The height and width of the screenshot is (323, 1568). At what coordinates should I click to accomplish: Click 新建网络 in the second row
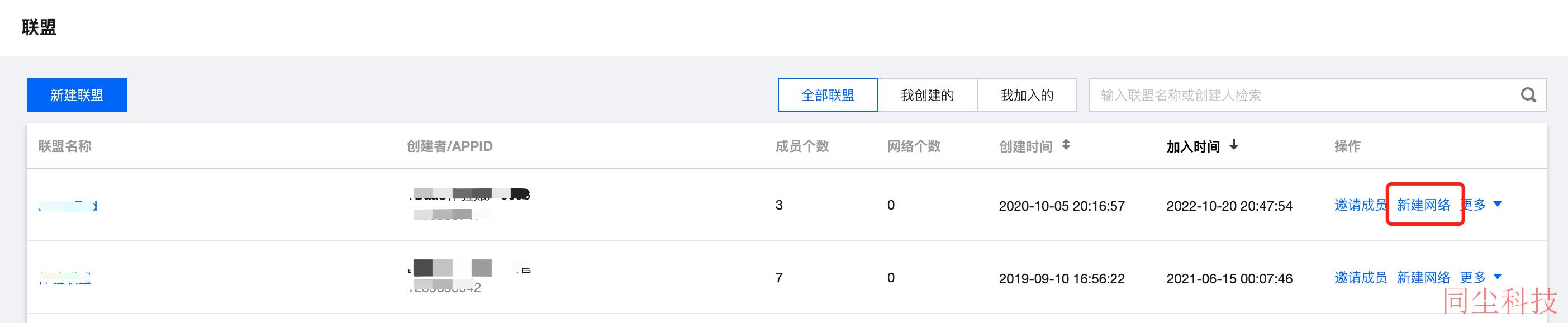[1423, 277]
